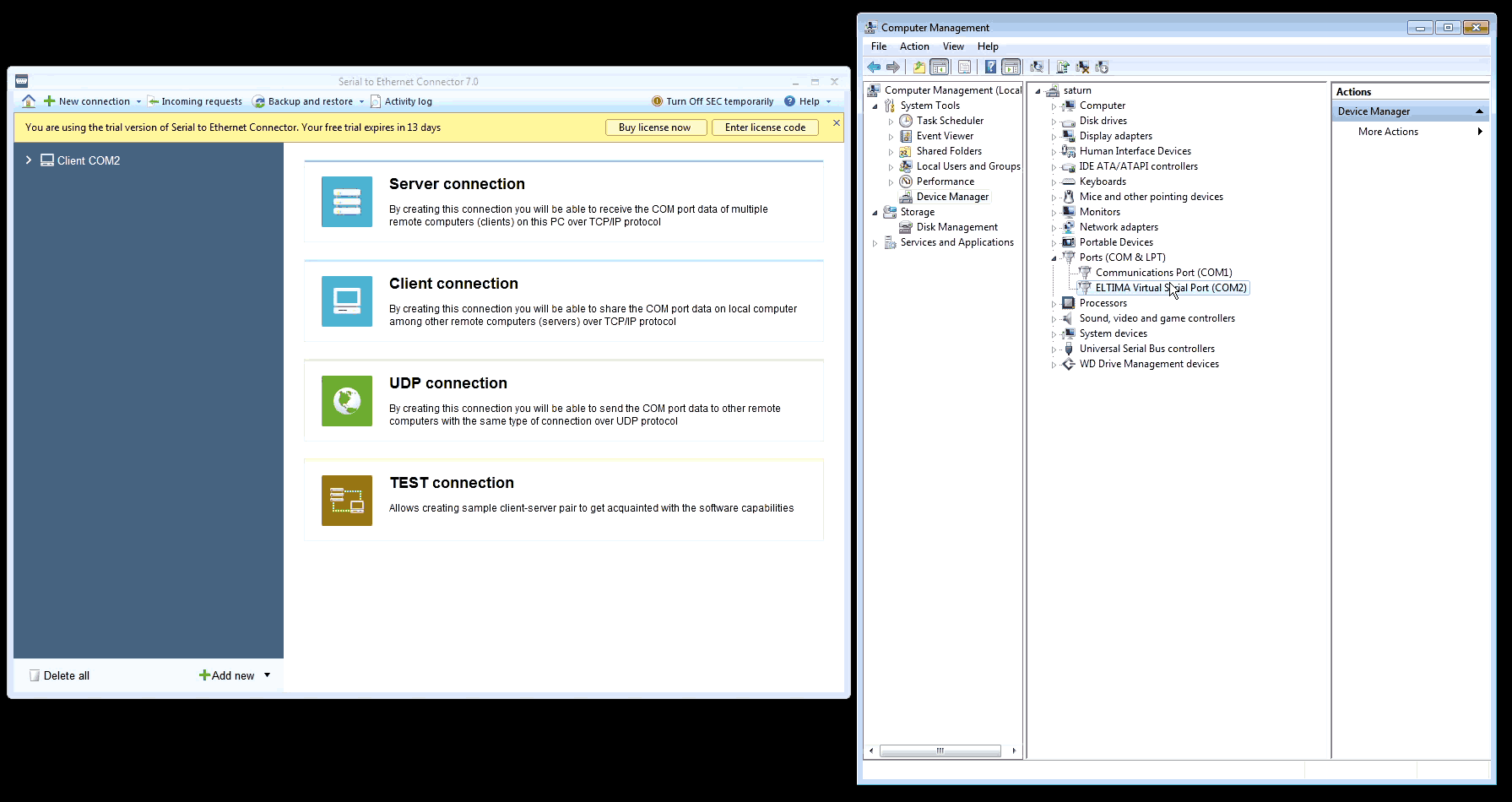Select WD Drive Management devices
This screenshot has width=1512, height=802.
(1149, 364)
